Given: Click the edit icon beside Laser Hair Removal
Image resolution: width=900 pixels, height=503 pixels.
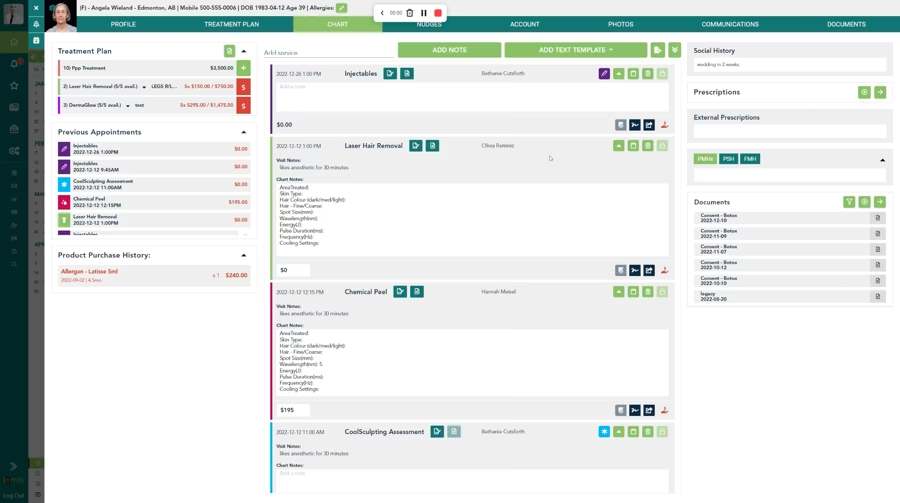Looking at the screenshot, I should pos(416,146).
